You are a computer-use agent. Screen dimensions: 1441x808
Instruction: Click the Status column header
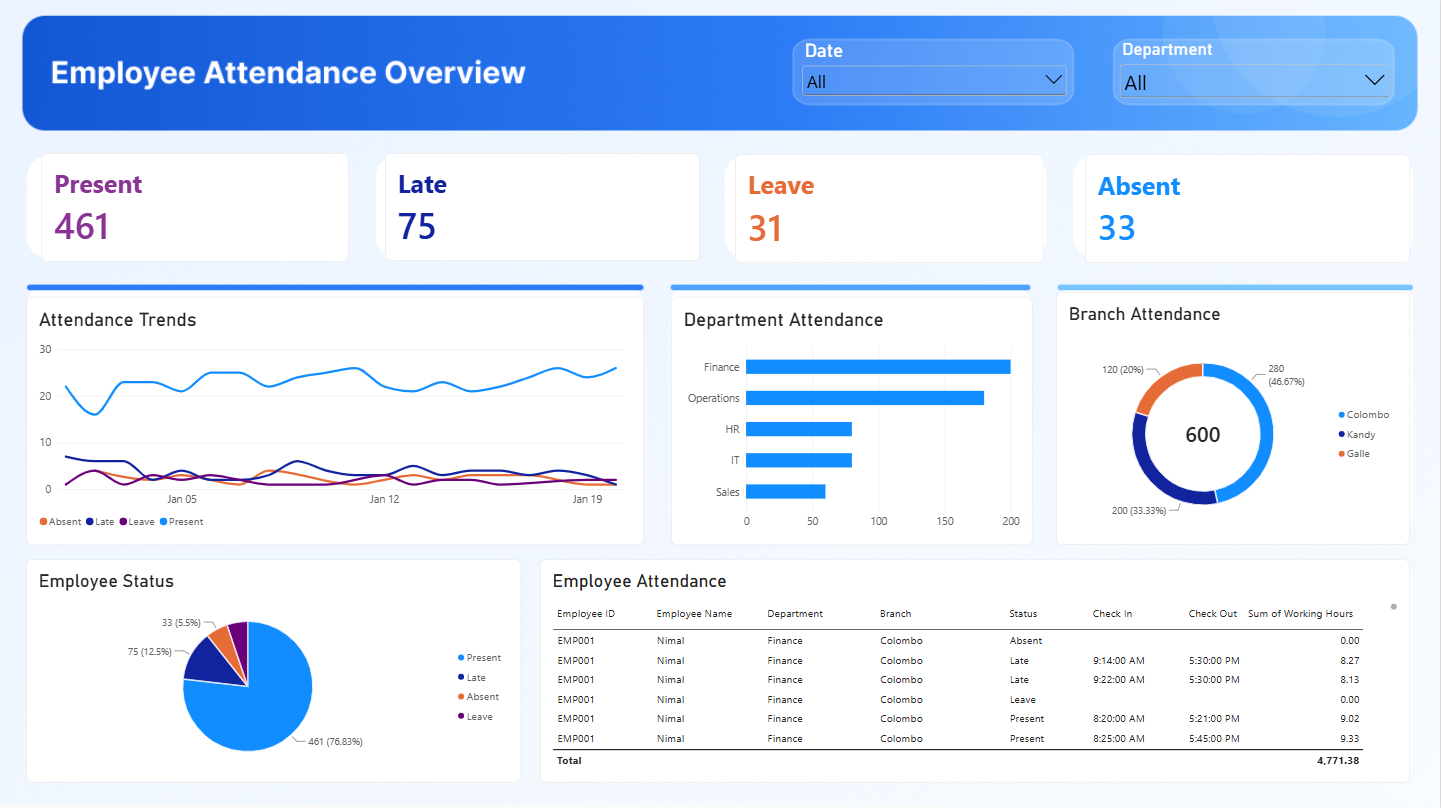click(x=1023, y=614)
